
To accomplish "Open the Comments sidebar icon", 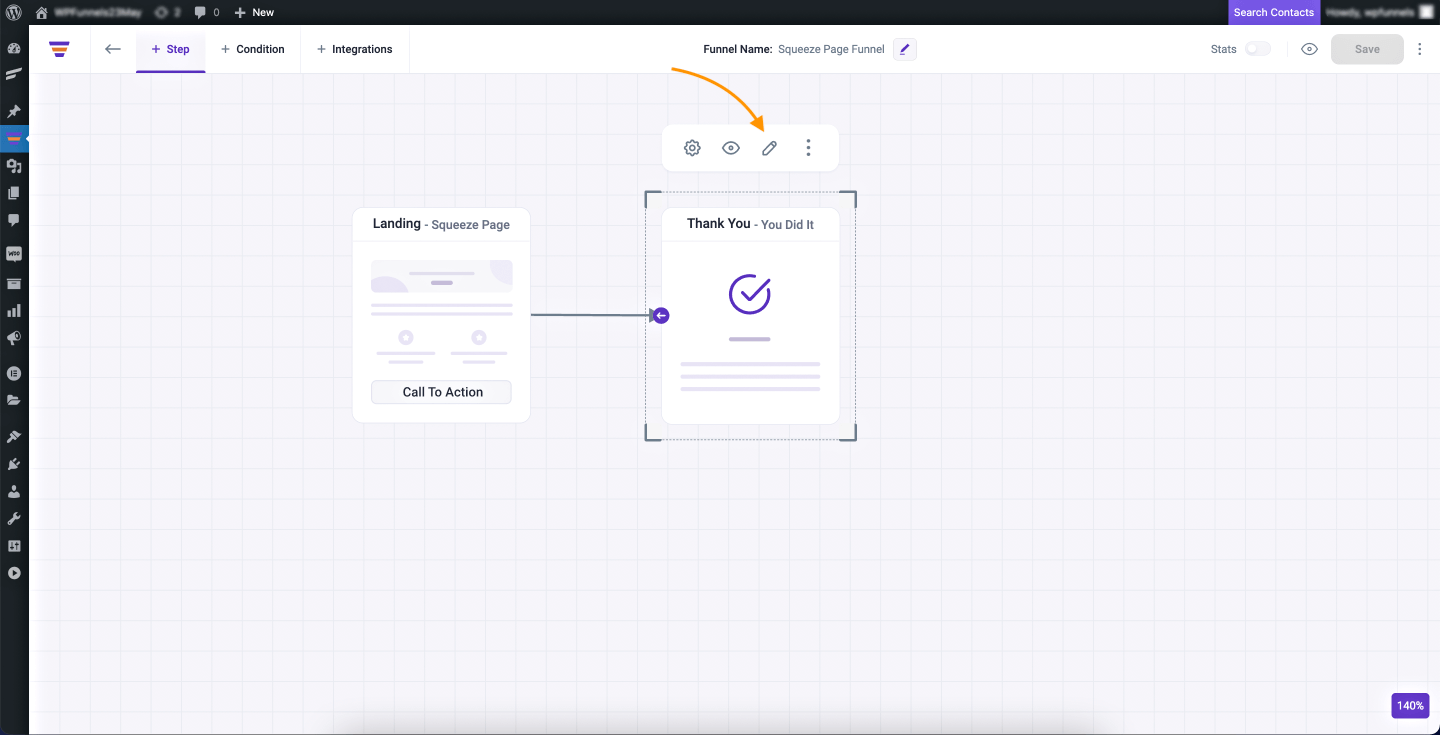I will click(x=14, y=219).
